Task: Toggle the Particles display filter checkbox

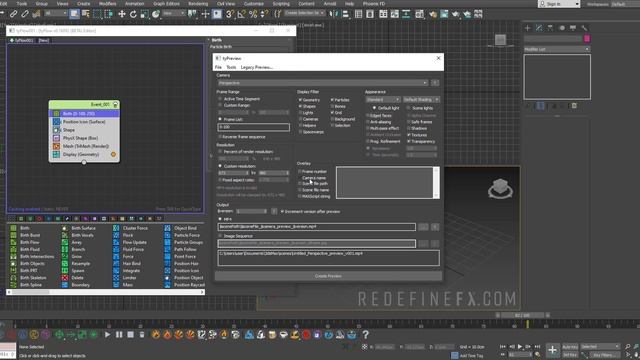Action: pos(332,100)
